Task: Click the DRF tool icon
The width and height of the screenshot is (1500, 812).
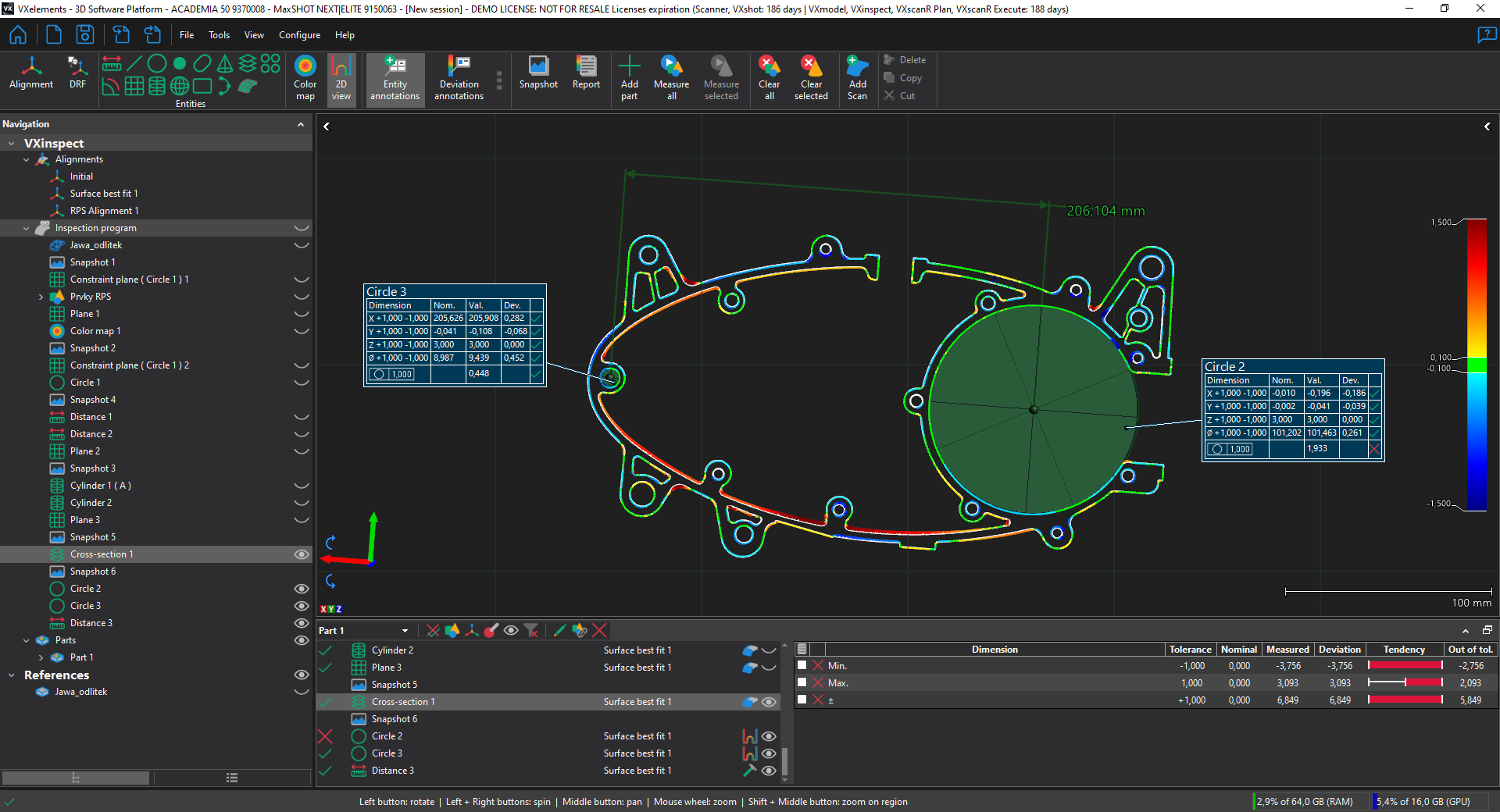Action: coord(77,73)
